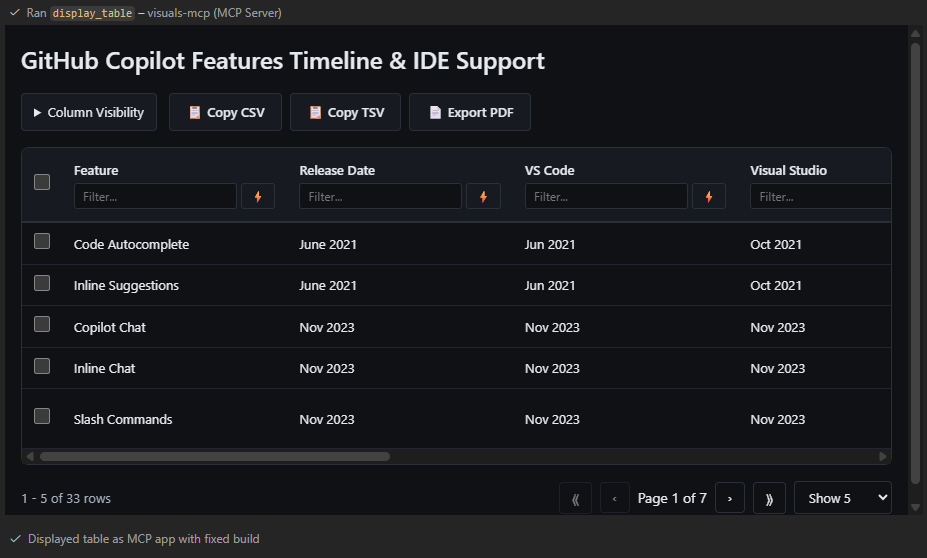Screen dimensions: 927x558
Task: Click the lightning icon beside VS Code filter
Action: (709, 197)
